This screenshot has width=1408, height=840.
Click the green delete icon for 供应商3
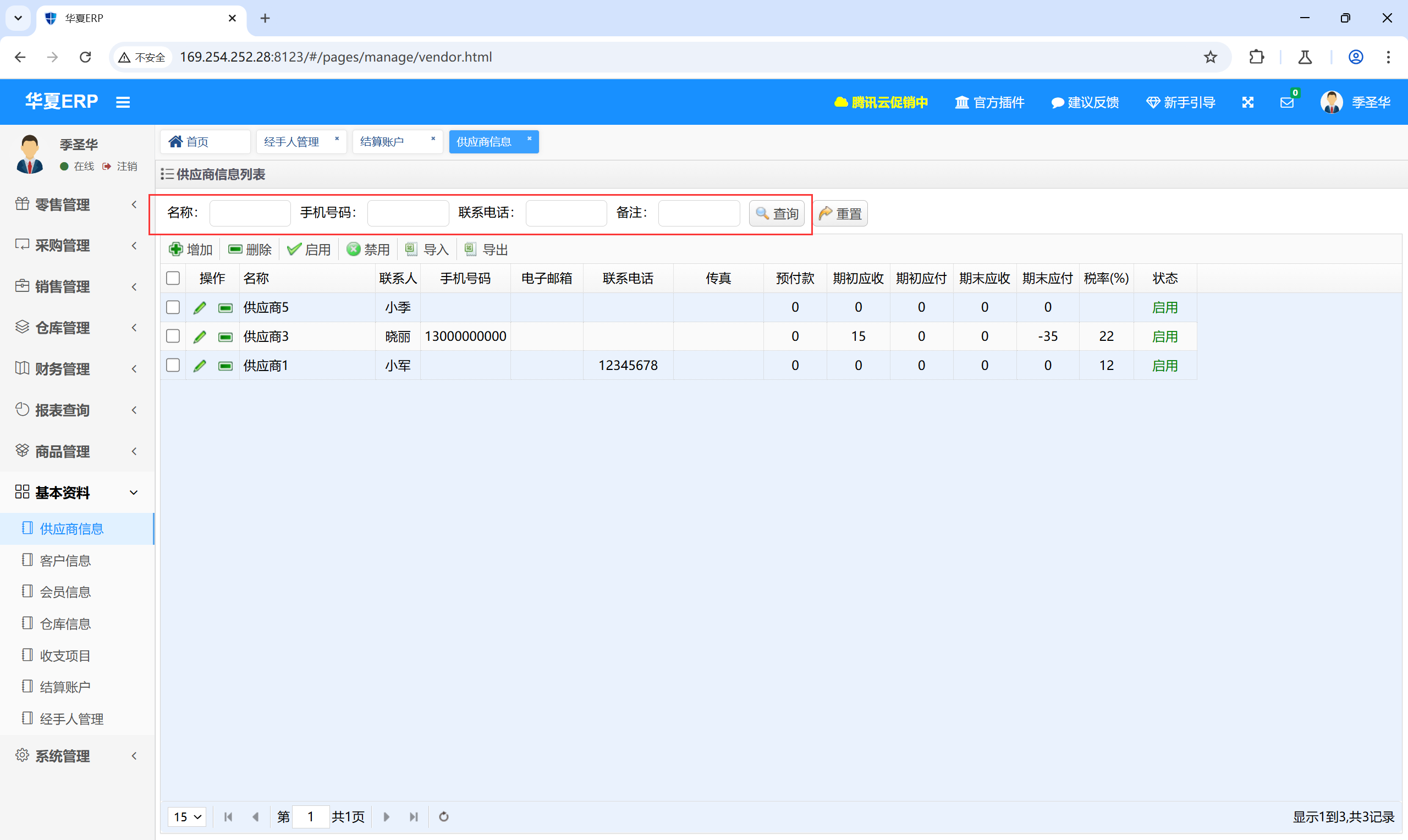coord(226,337)
